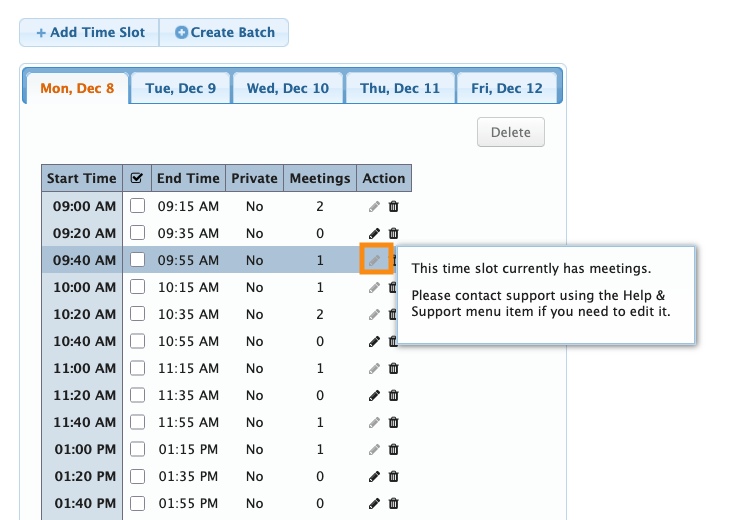Delete the 01:00 PM time slot
This screenshot has width=731, height=520.
(393, 449)
